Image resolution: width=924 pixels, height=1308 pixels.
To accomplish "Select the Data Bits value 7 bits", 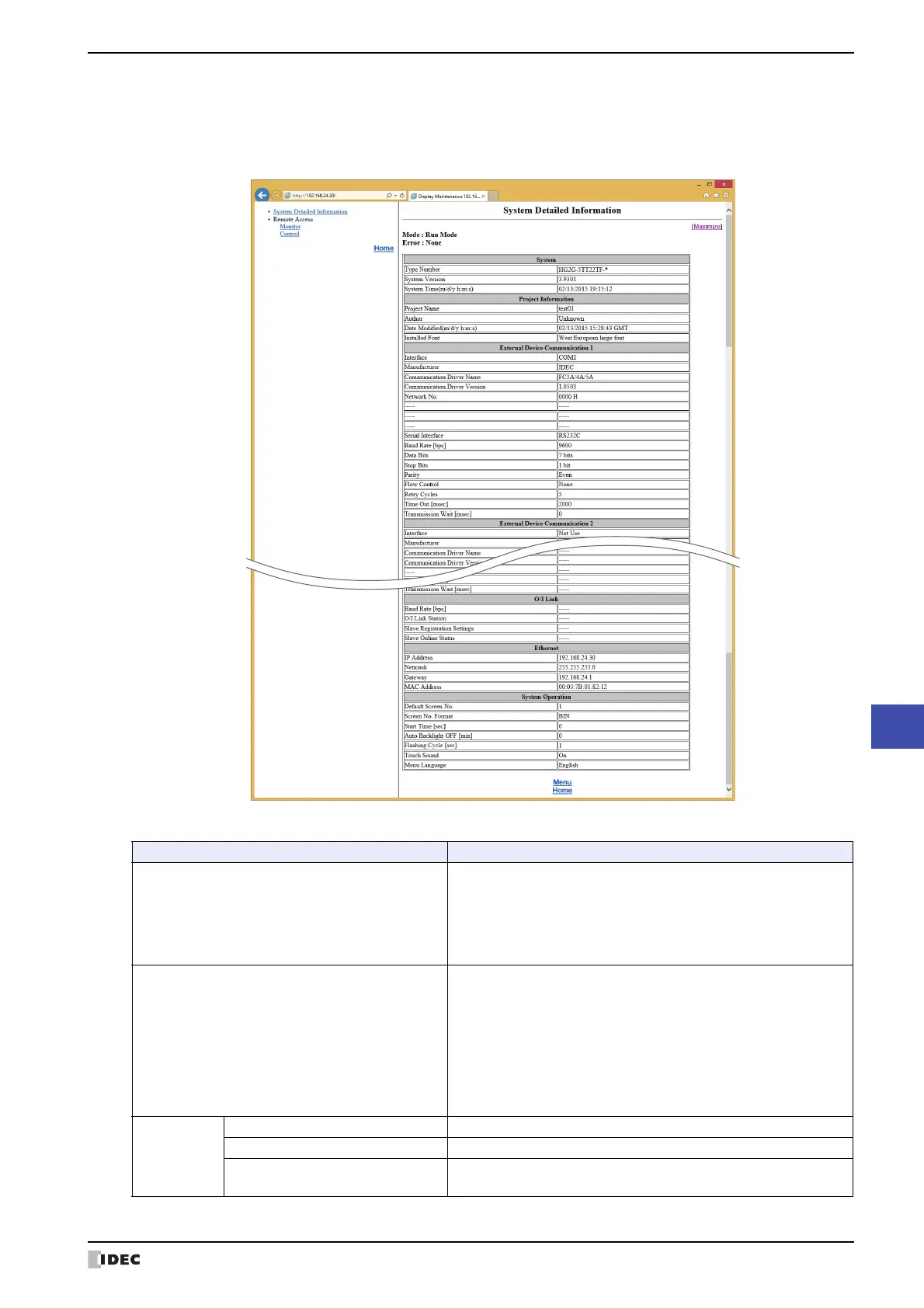I will point(566,455).
